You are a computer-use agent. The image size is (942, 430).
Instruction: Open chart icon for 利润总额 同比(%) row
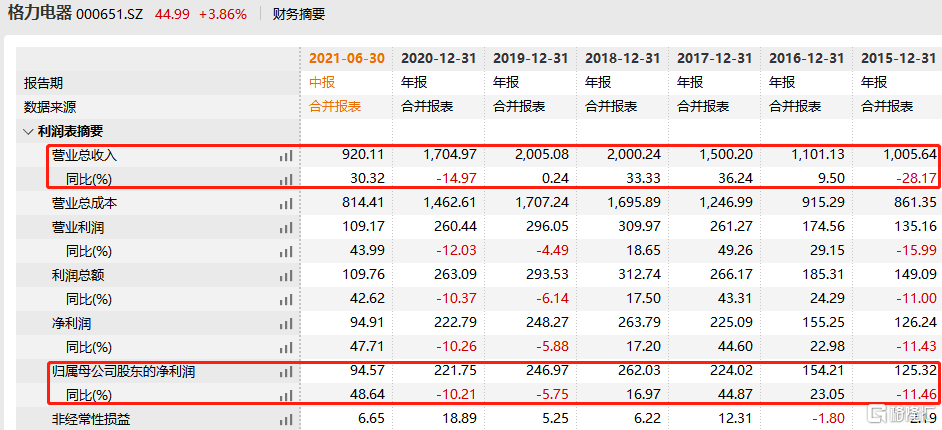pos(286,299)
